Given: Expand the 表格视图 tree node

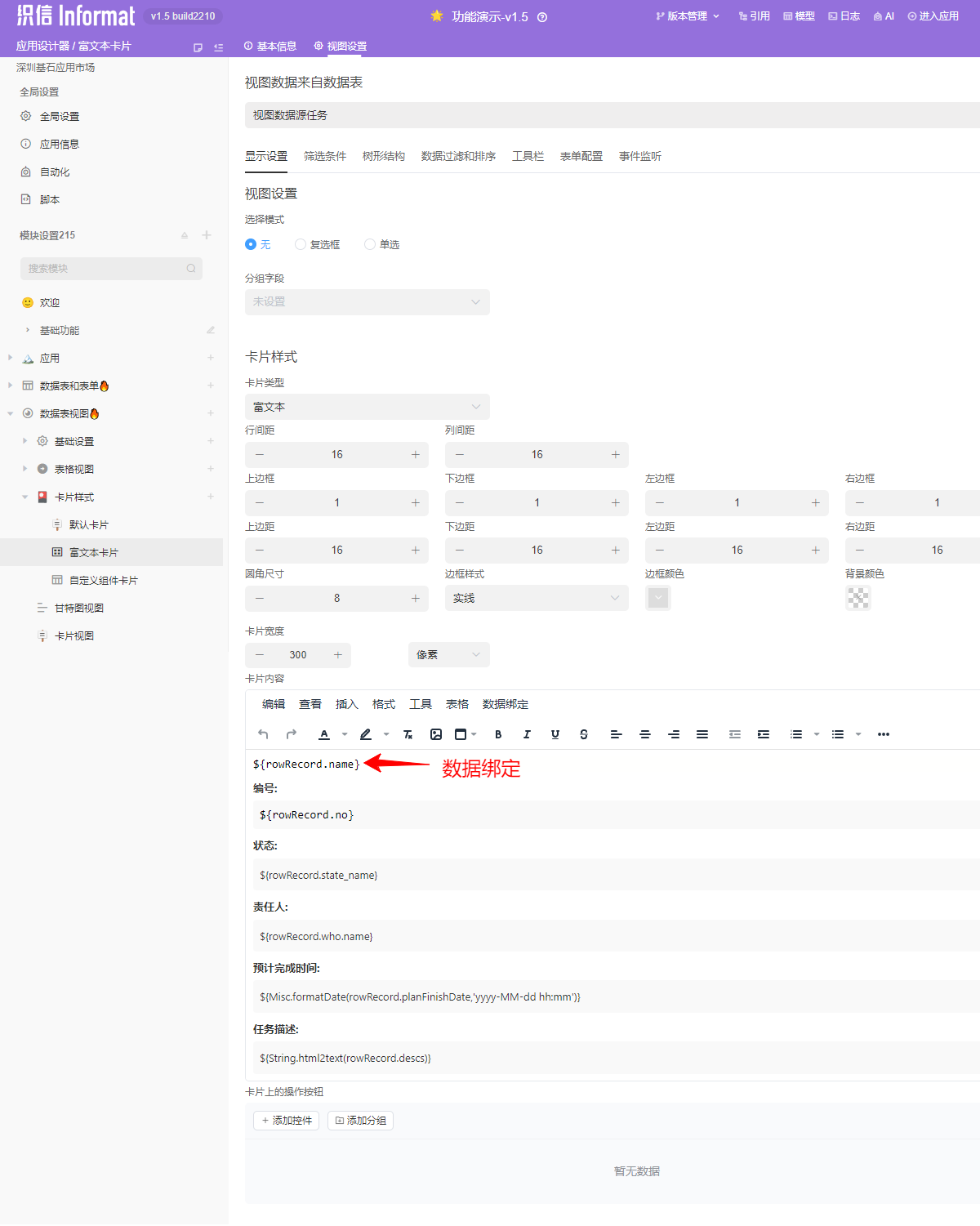Looking at the screenshot, I should point(24,469).
